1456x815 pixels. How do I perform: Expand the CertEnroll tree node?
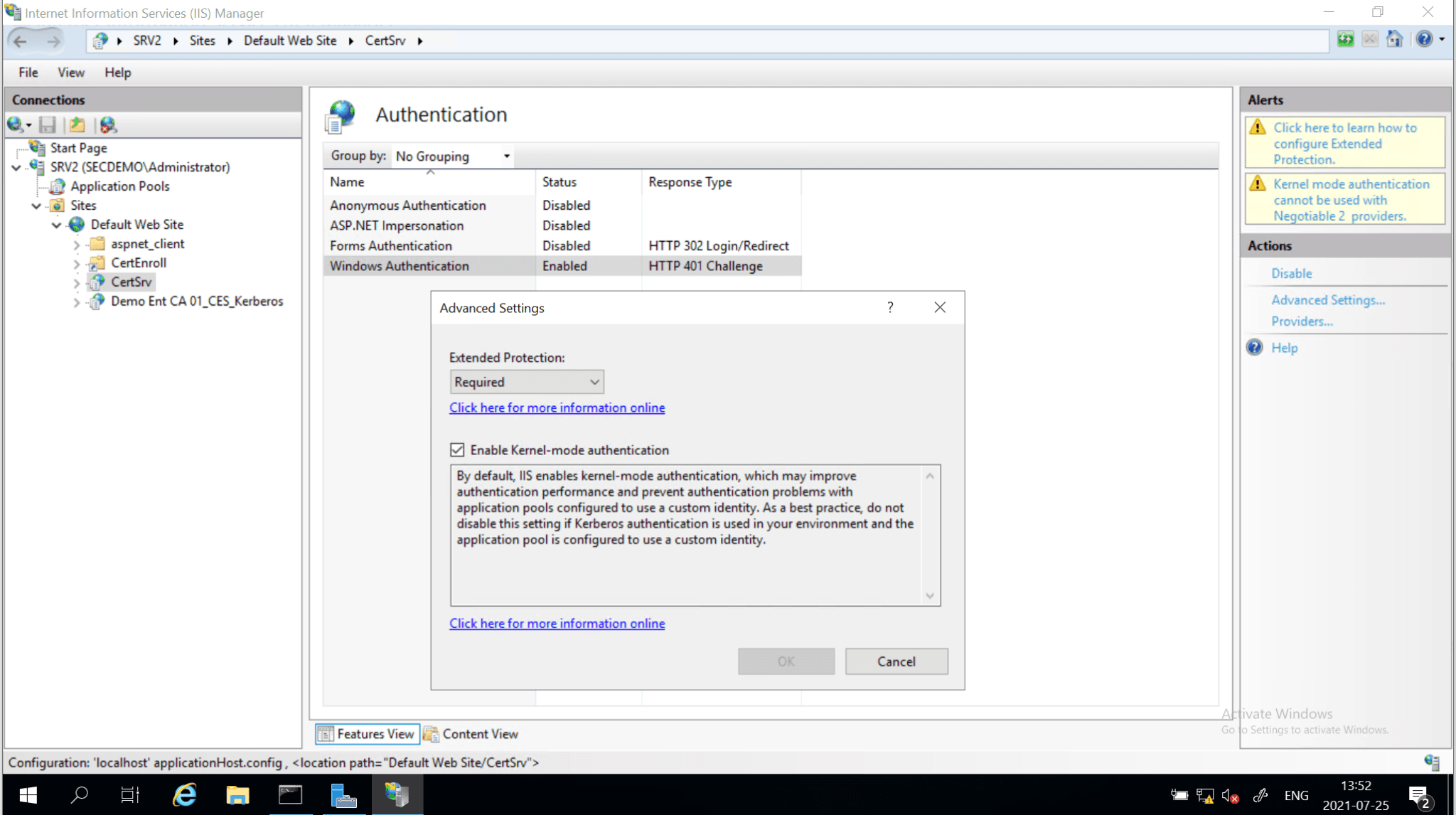click(77, 263)
